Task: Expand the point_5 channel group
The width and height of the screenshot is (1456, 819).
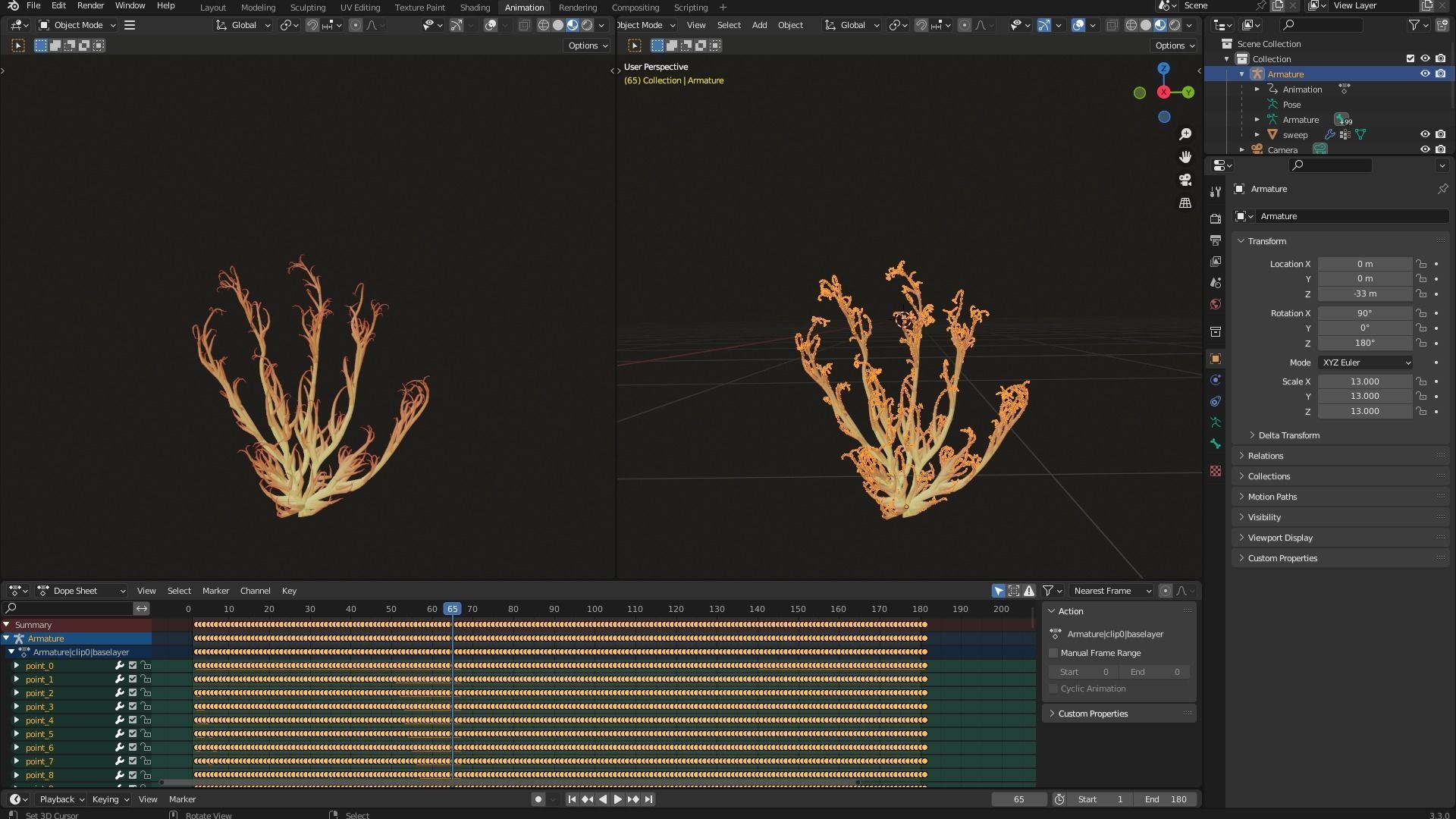Action: pos(17,734)
